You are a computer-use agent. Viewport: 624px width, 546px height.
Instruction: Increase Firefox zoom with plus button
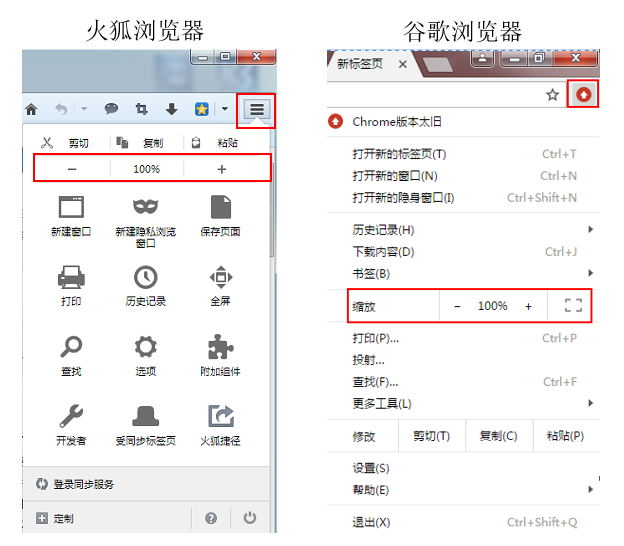pos(221,169)
